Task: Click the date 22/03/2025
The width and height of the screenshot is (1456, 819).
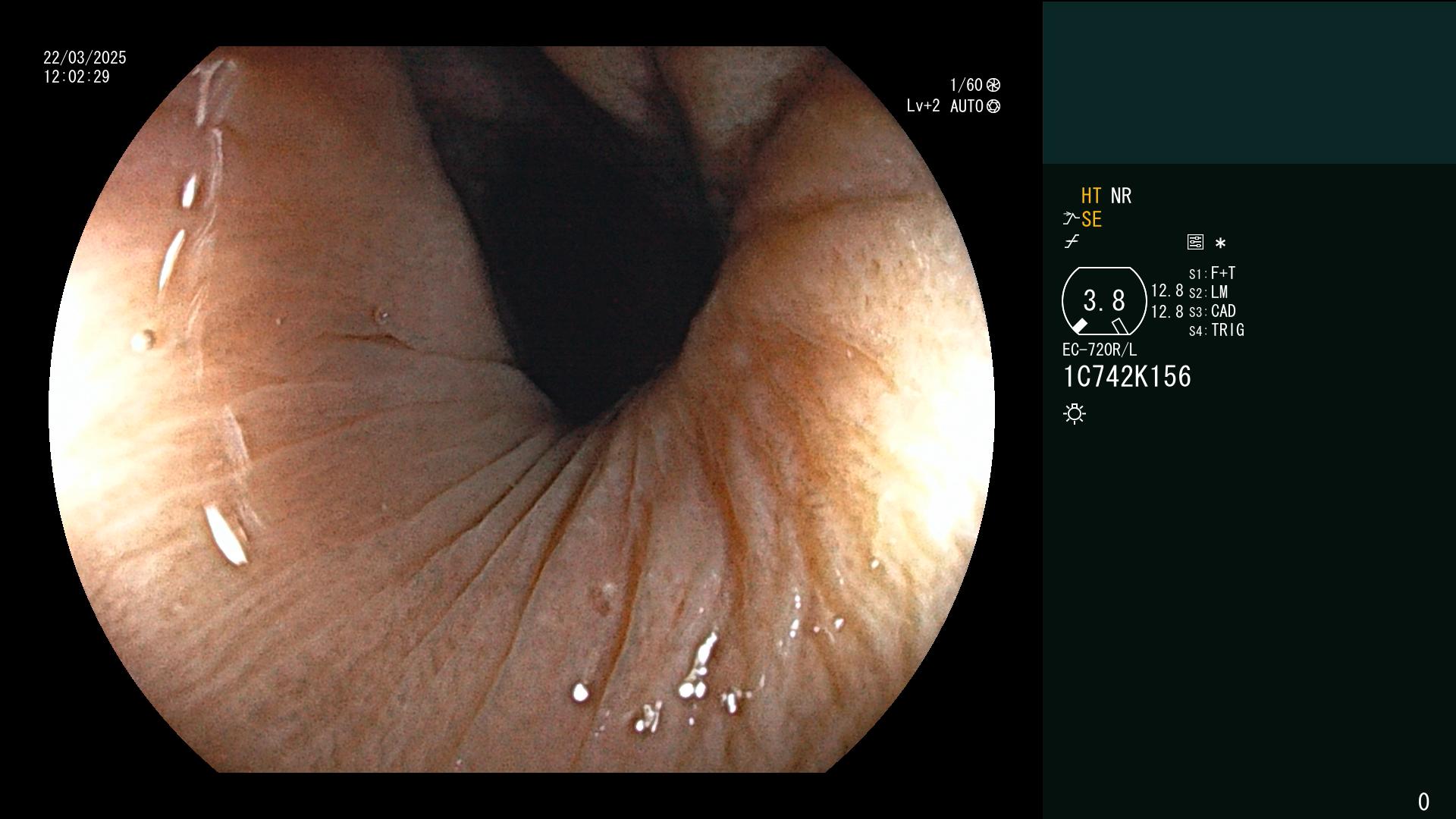Action: (85, 58)
